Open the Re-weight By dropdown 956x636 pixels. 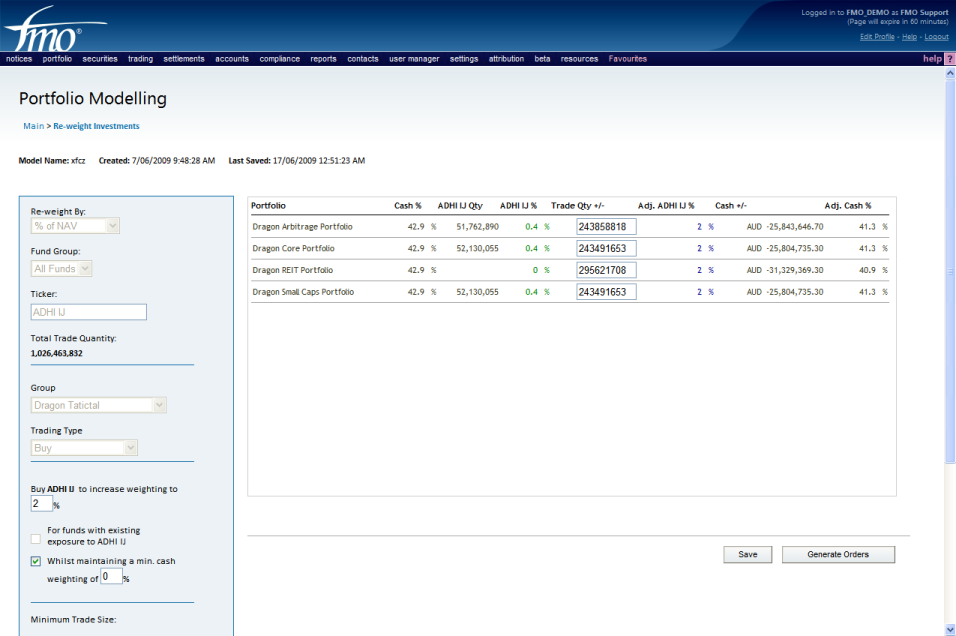76,226
